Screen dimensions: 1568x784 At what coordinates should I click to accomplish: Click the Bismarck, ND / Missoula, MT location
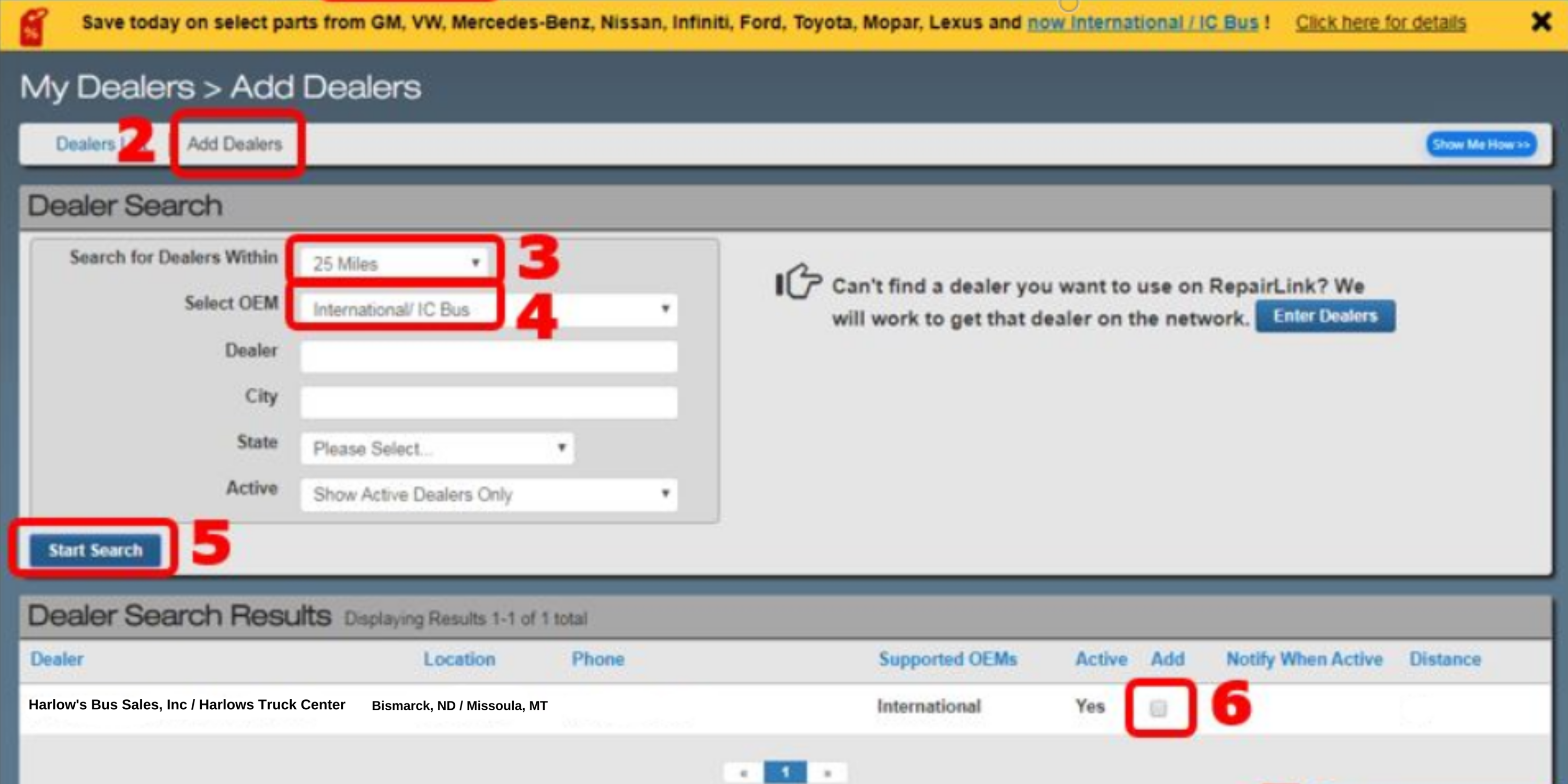point(459,706)
